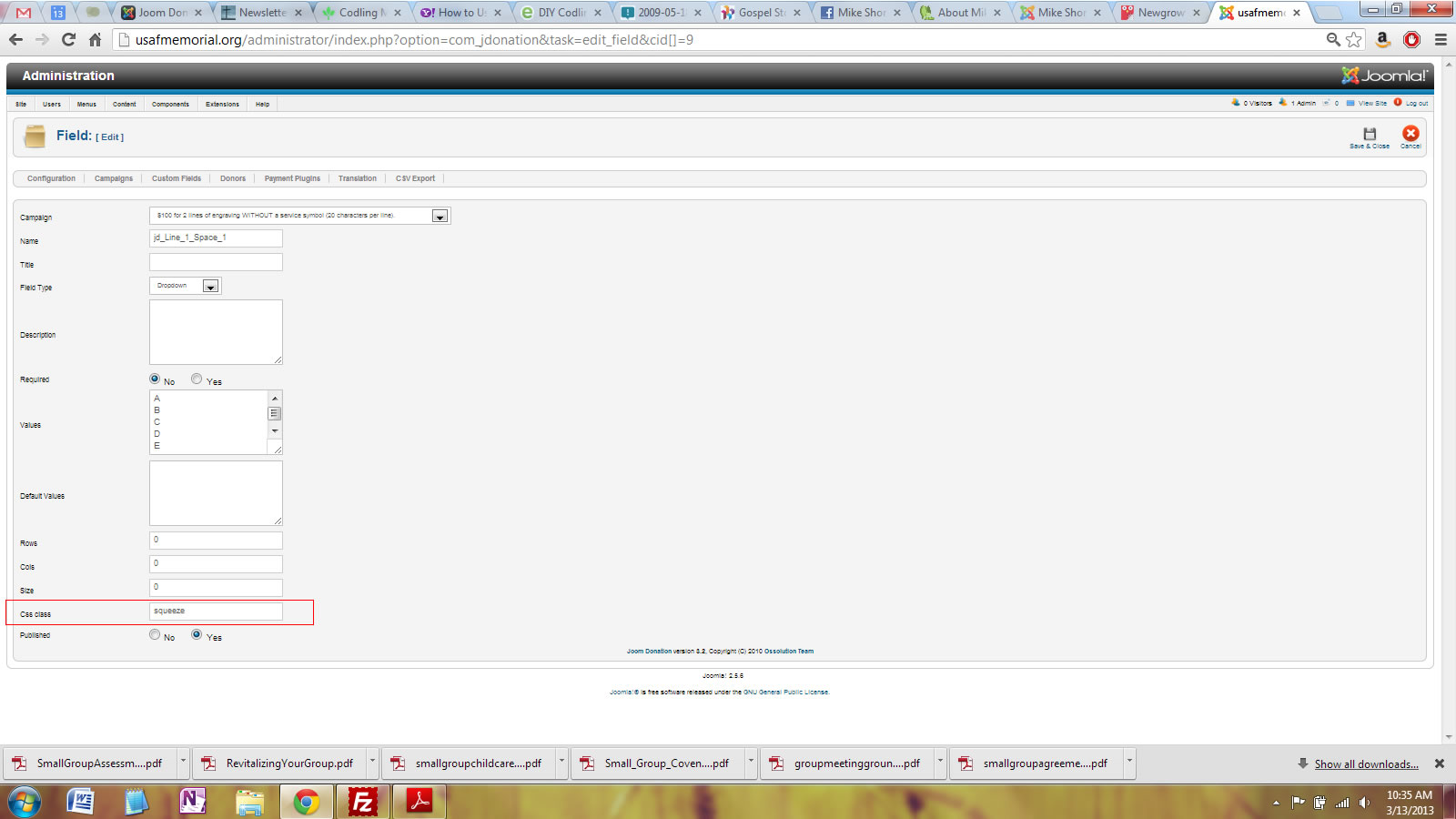Click the empty Title input field

pos(216,261)
